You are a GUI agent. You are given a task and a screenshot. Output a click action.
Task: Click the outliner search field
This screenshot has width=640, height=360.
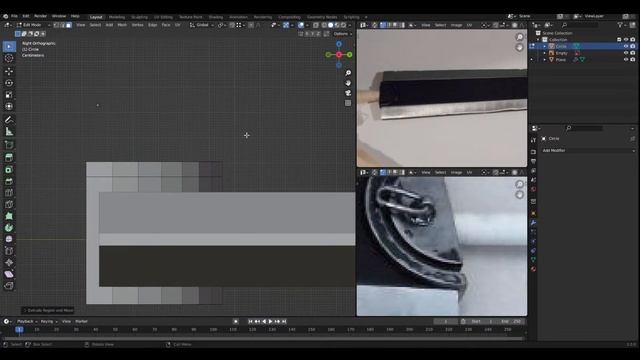coord(580,25)
